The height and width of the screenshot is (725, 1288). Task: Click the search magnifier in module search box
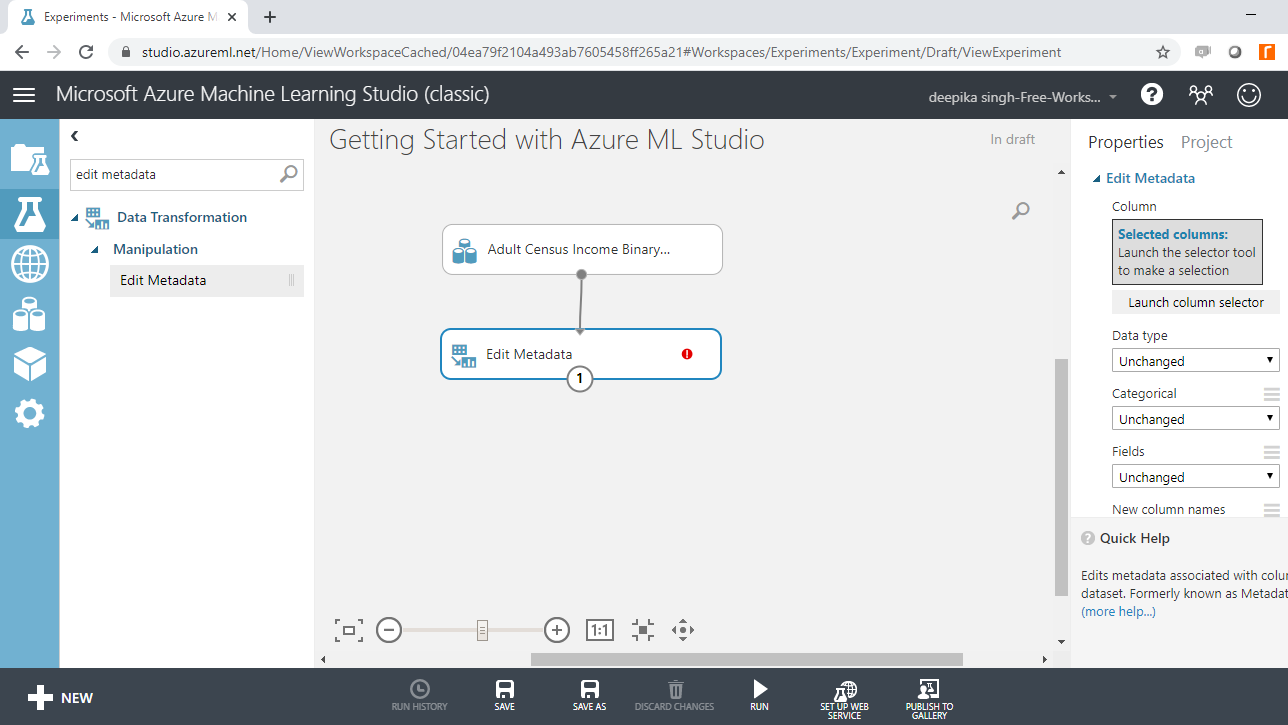tap(288, 174)
